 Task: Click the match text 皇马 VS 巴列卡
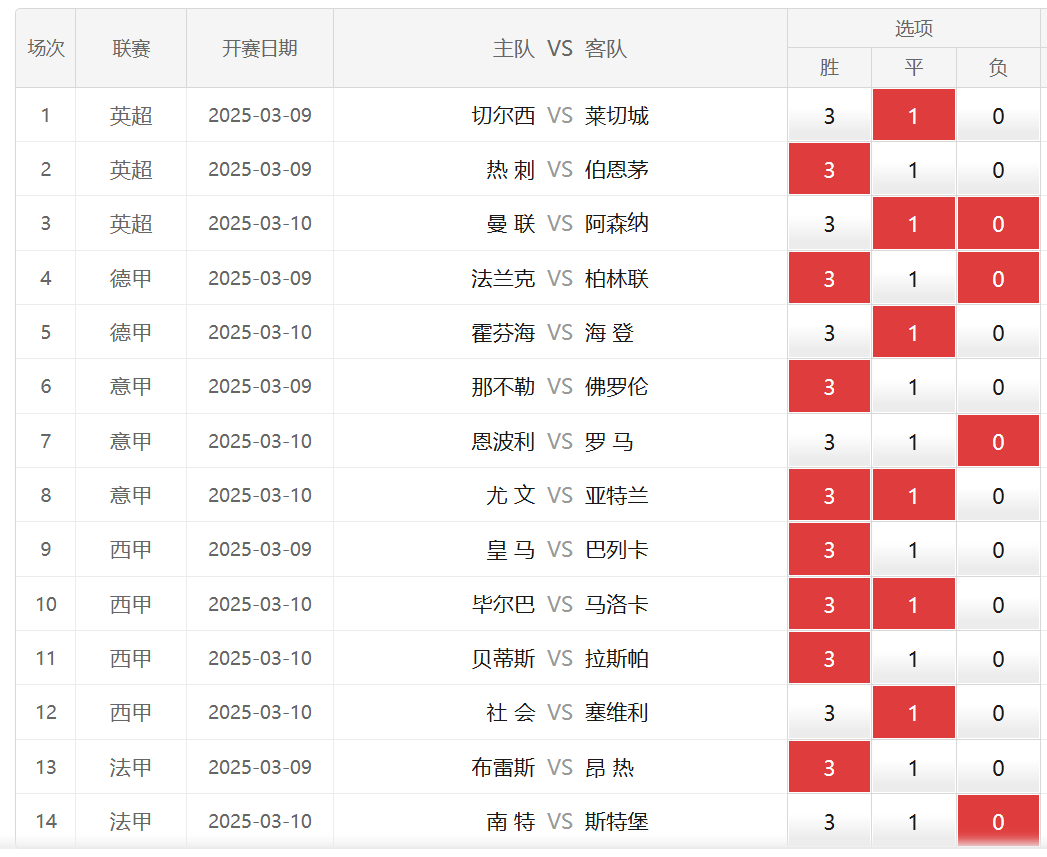568,549
